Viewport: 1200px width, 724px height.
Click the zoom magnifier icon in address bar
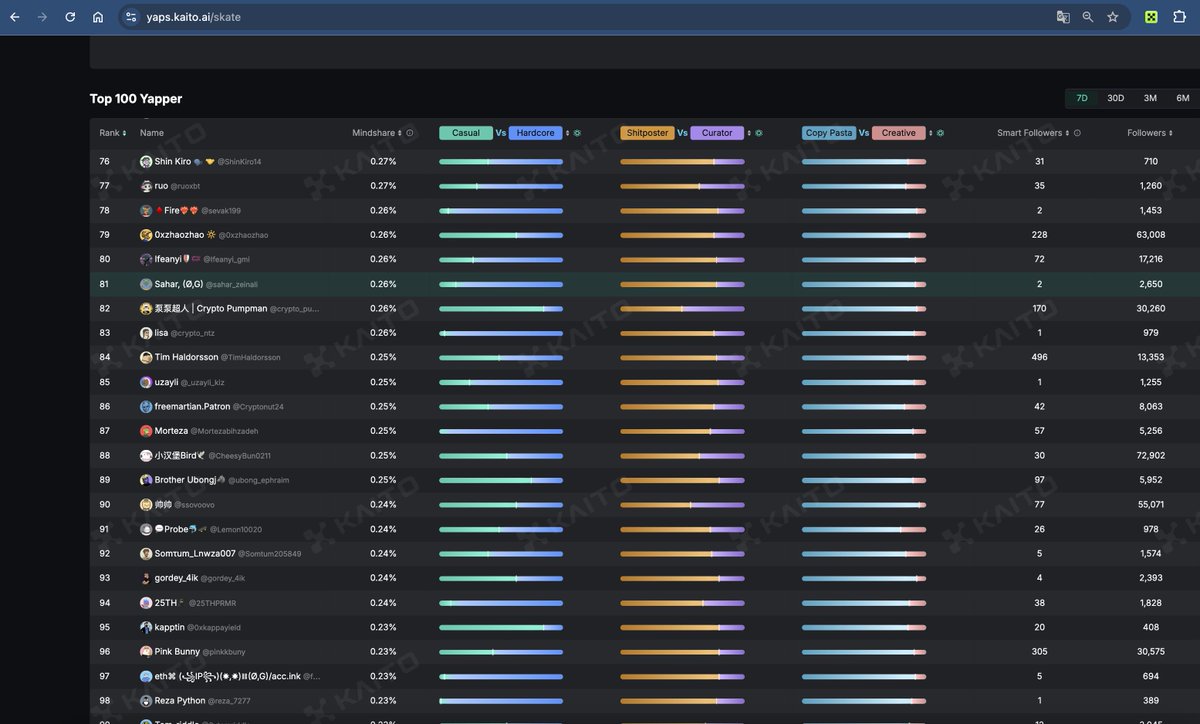(x=1088, y=17)
